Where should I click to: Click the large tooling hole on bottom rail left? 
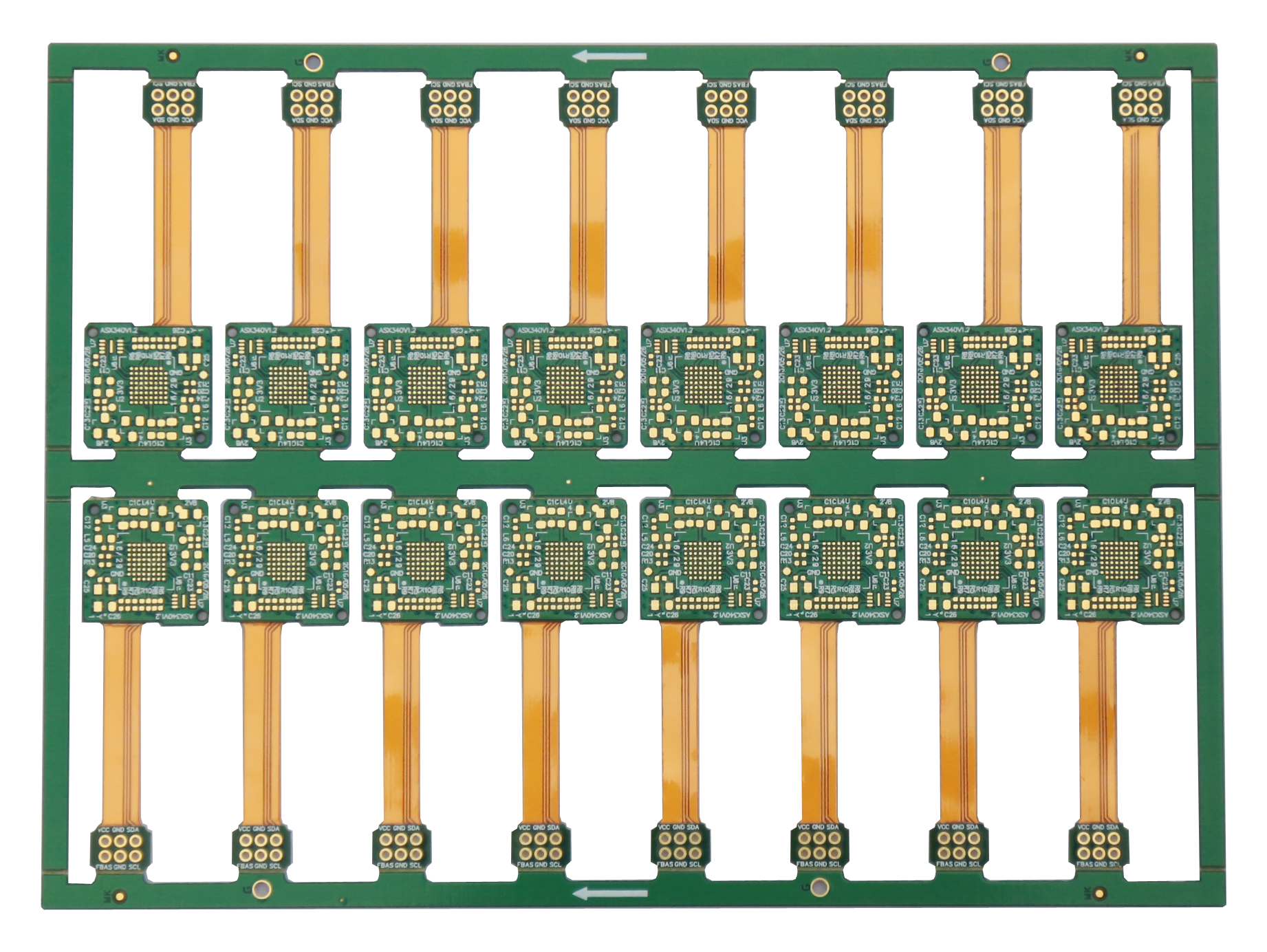[260, 889]
